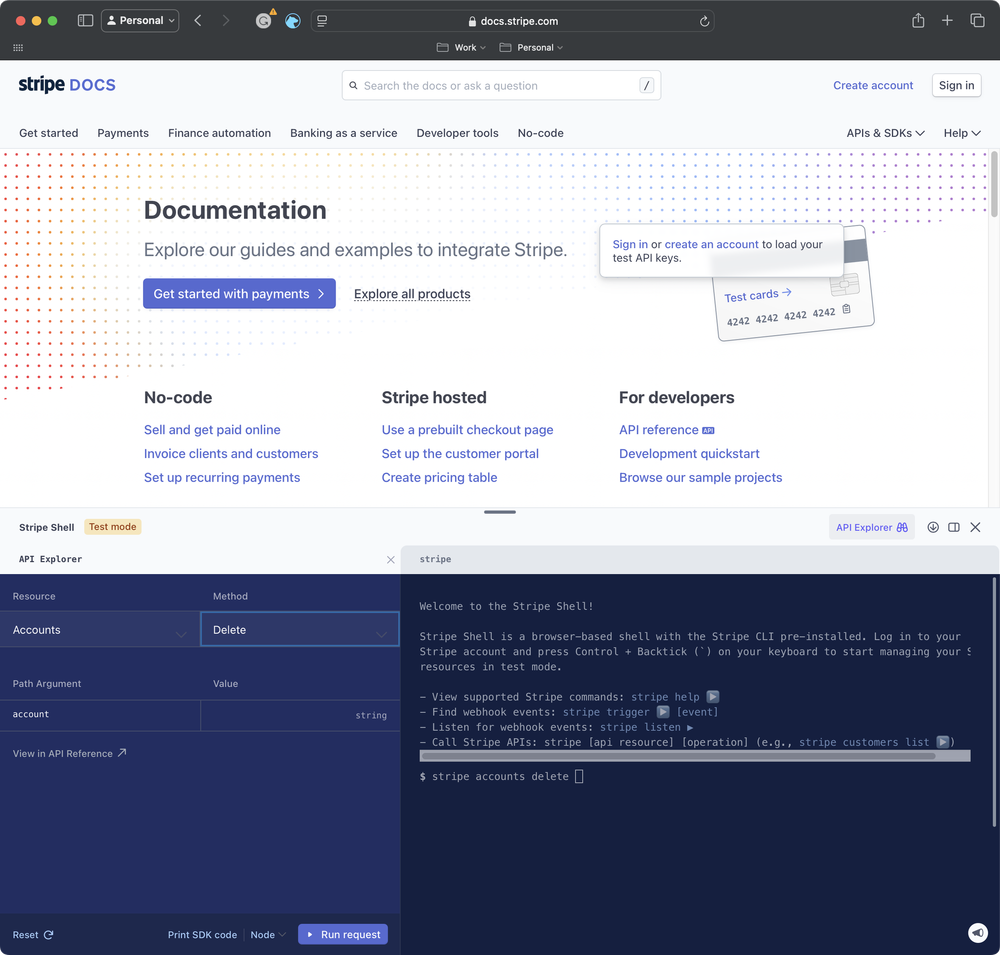
Task: Open Developer tools nav item
Action: click(457, 133)
